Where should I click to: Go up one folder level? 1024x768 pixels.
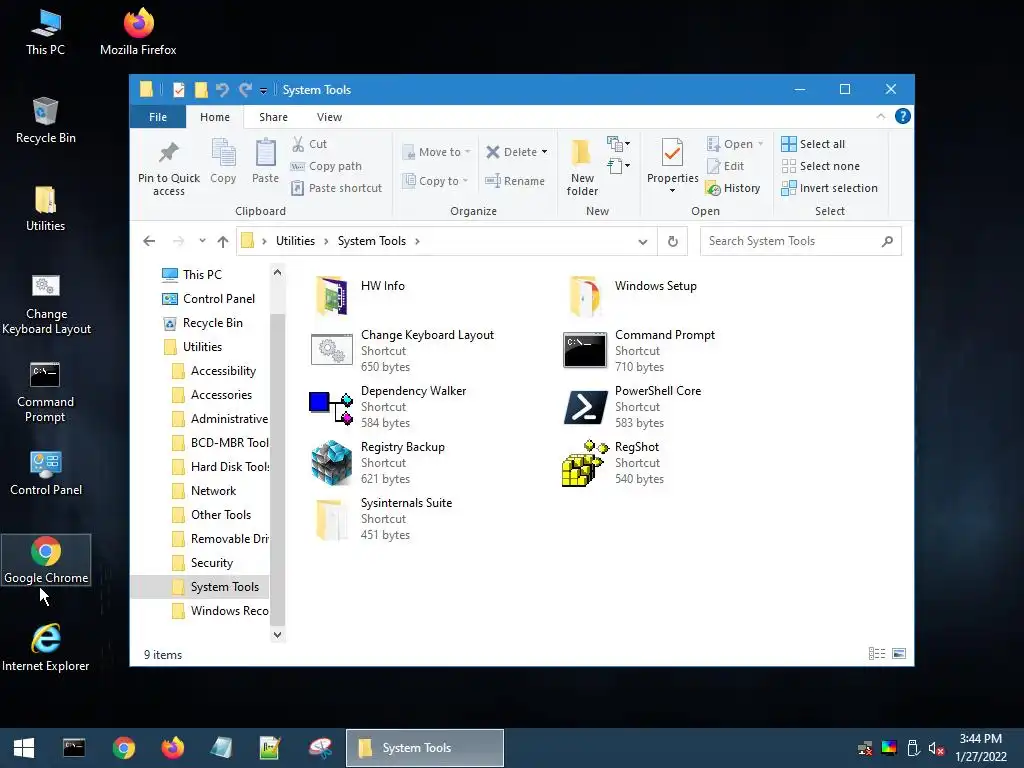point(223,241)
